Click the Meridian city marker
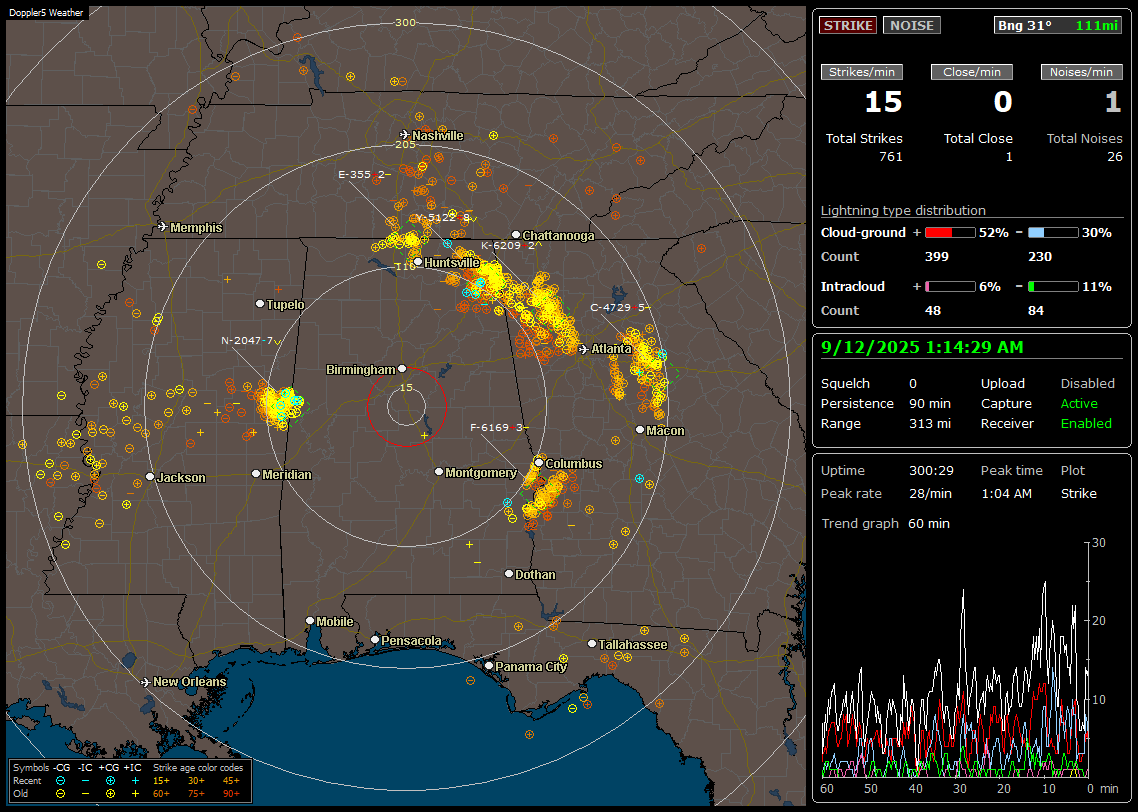This screenshot has width=1138, height=812. [255, 474]
